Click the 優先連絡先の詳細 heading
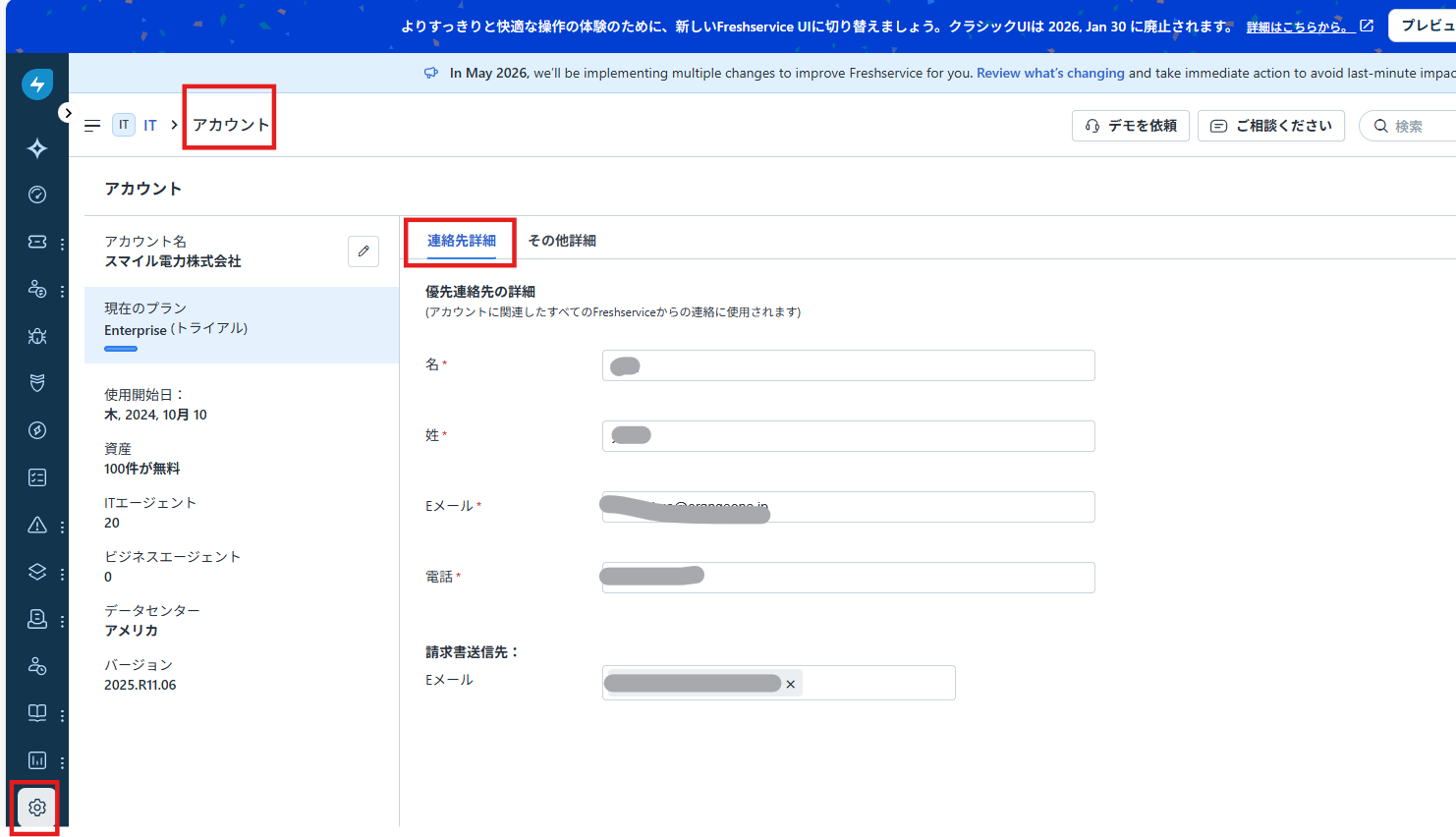The width and height of the screenshot is (1456, 837). 480,292
